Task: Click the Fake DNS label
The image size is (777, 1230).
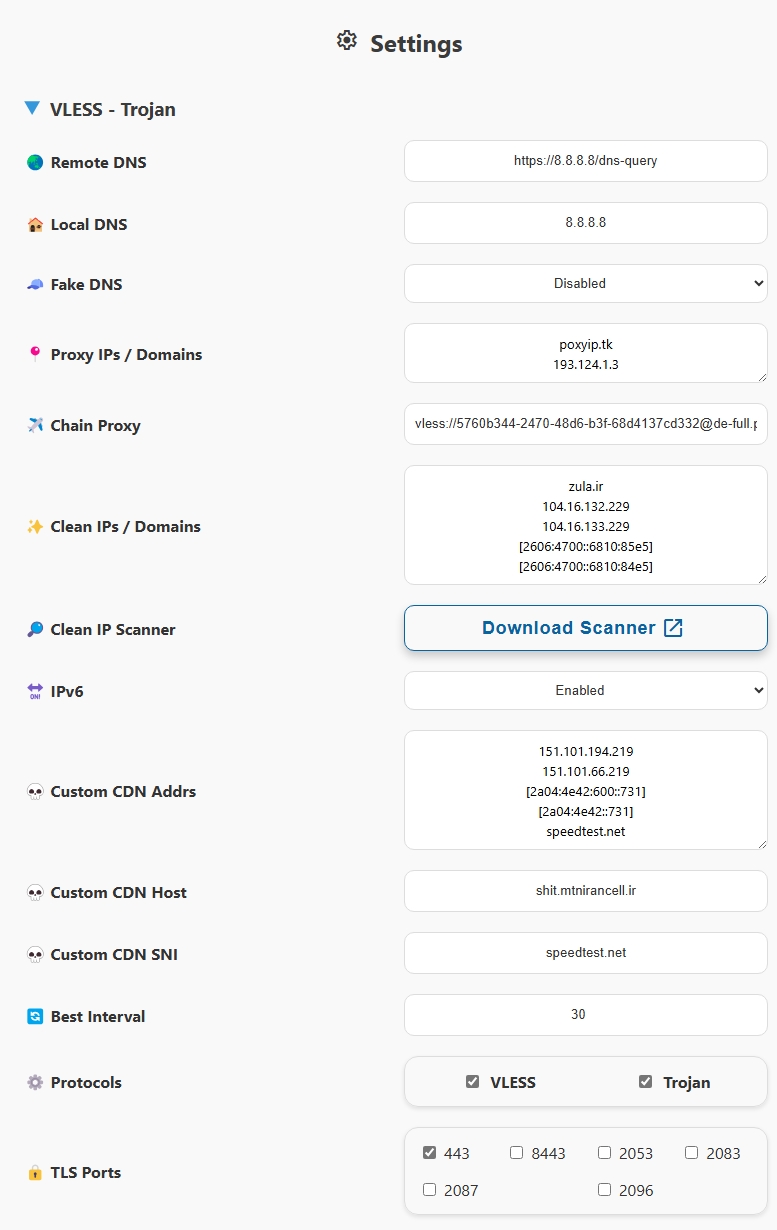Action: [86, 284]
